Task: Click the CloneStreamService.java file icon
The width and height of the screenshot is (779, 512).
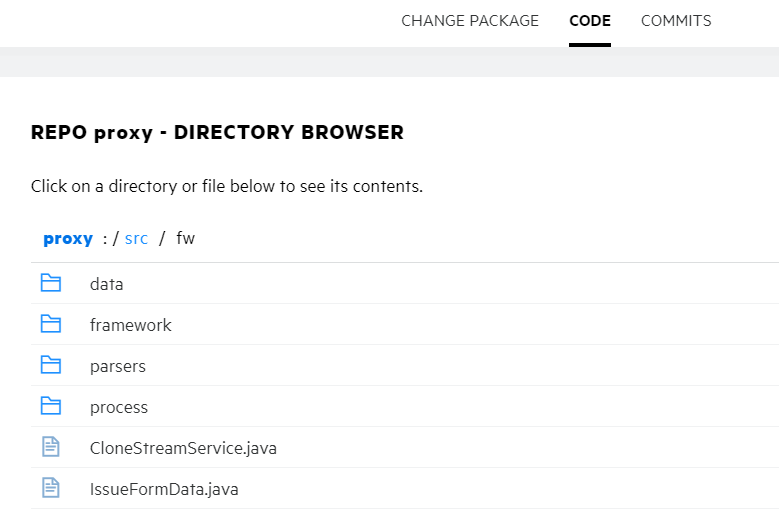Action: click(x=51, y=448)
